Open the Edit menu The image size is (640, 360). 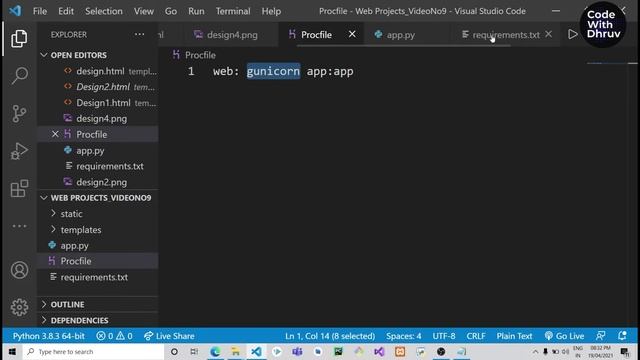pos(66,11)
